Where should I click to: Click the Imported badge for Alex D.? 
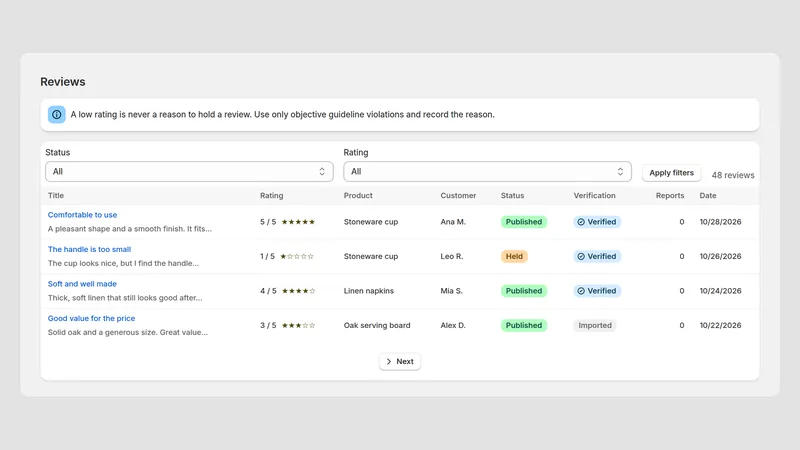tap(595, 325)
